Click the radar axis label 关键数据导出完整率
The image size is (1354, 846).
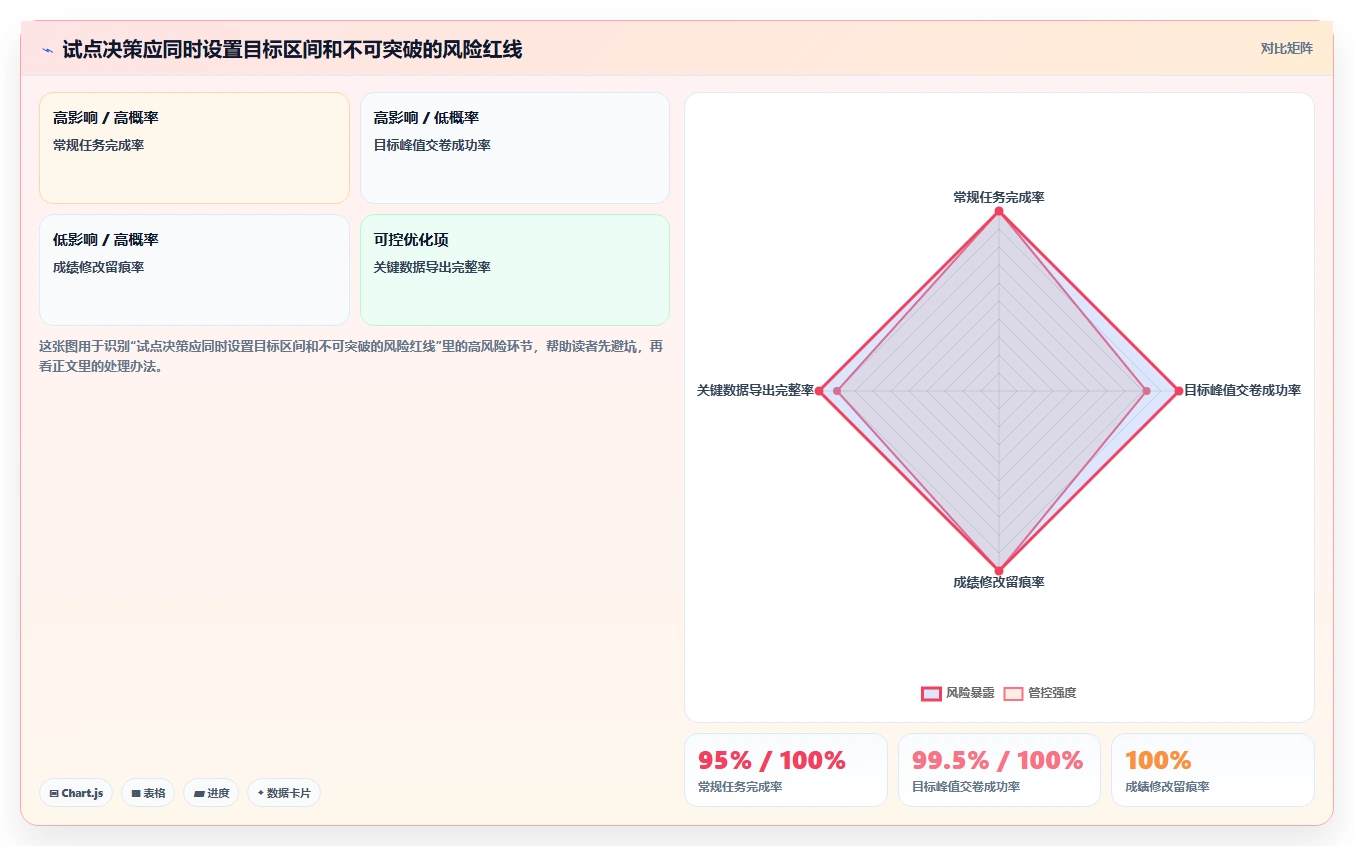coord(755,390)
